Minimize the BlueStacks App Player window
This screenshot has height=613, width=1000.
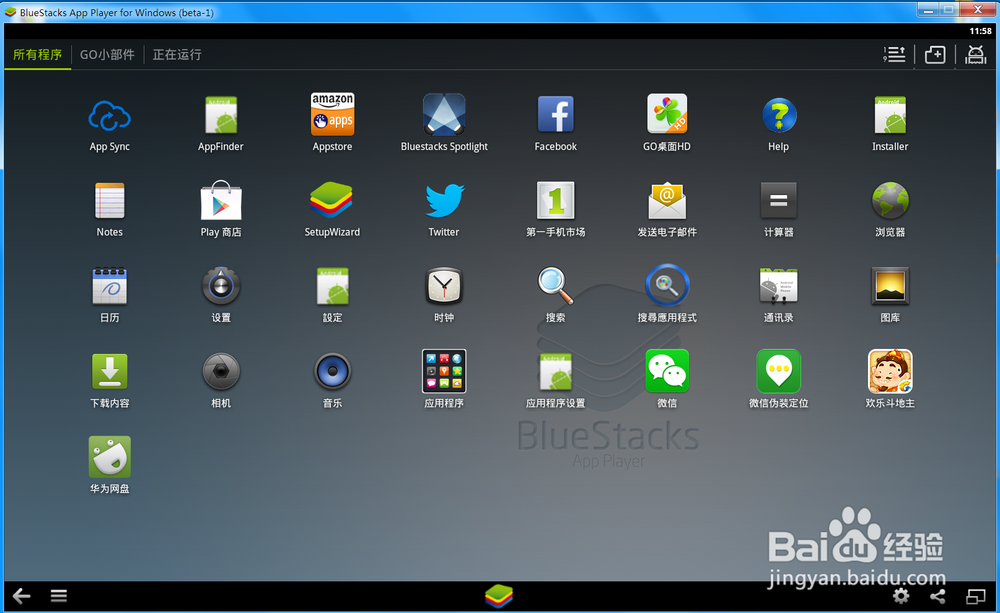[x=929, y=10]
